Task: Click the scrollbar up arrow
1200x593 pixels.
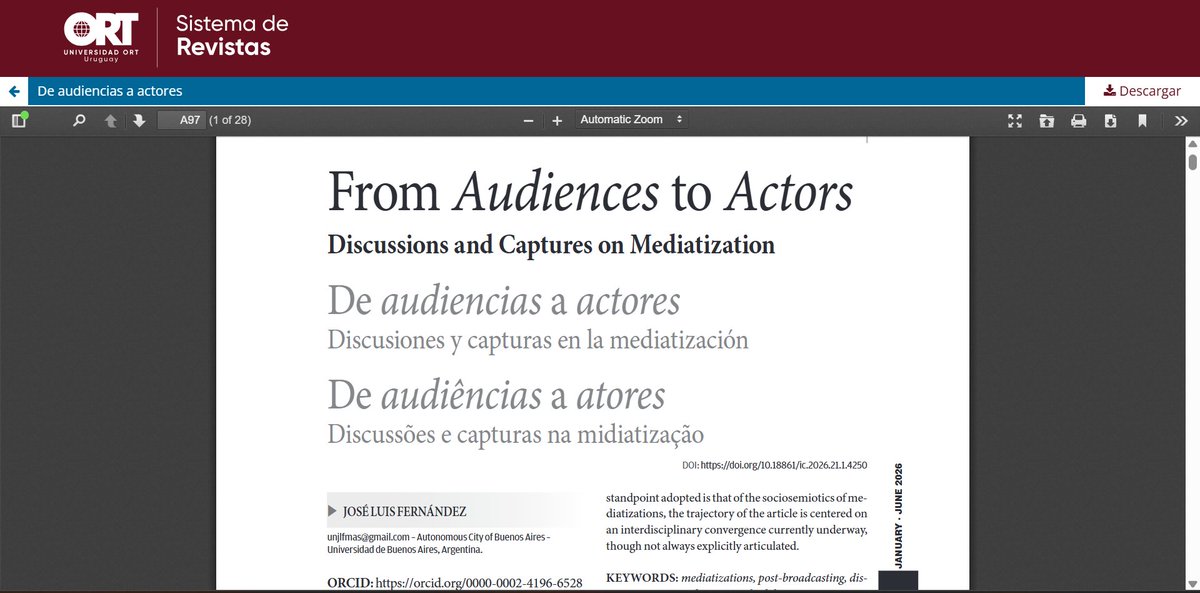Action: [x=1192, y=144]
